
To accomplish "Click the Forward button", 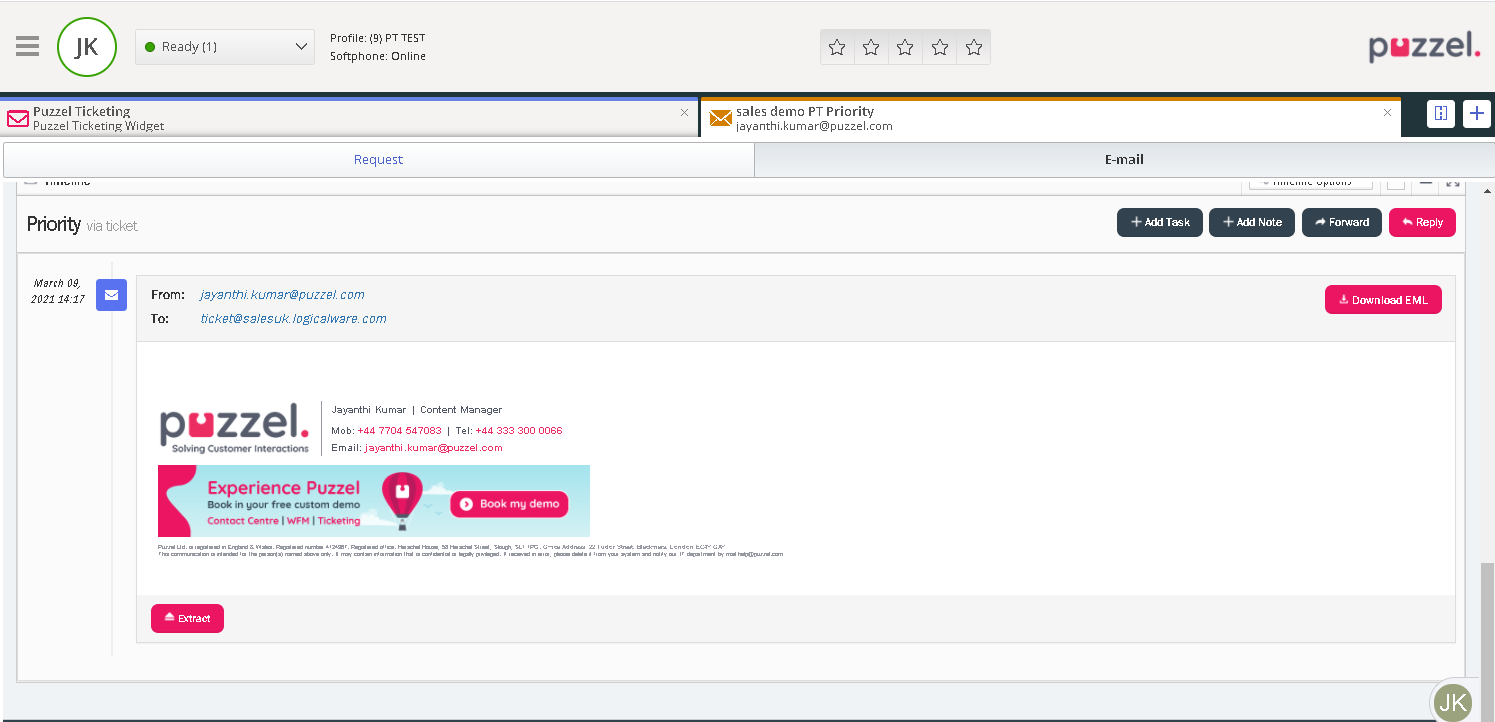I will 1341,222.
